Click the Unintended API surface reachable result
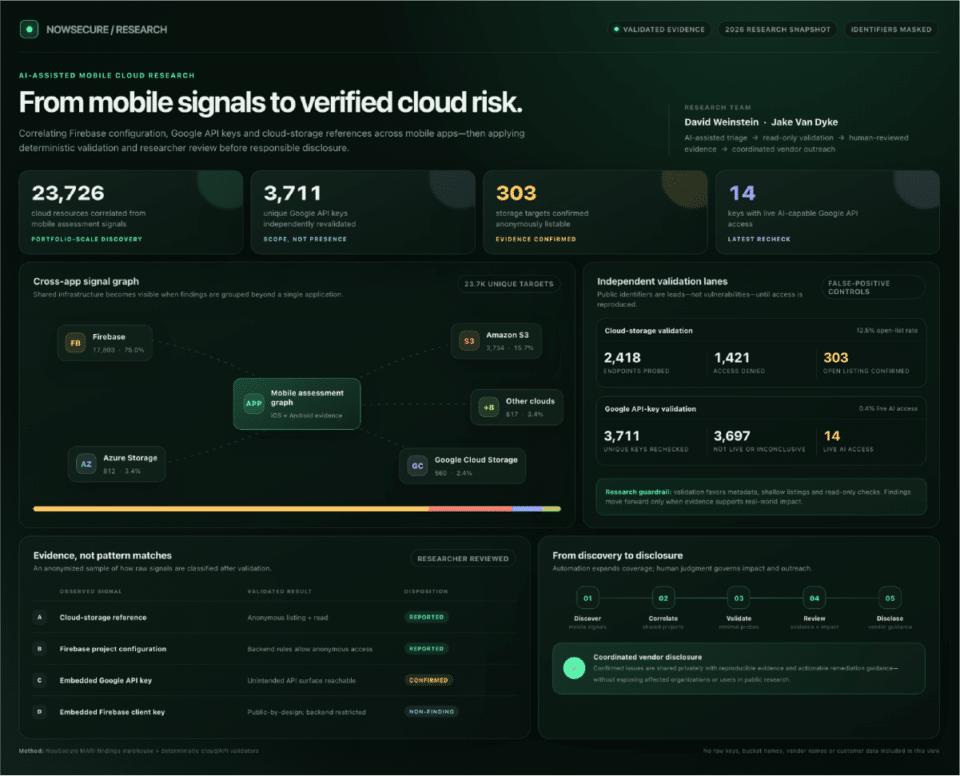960x776 pixels. 301,680
